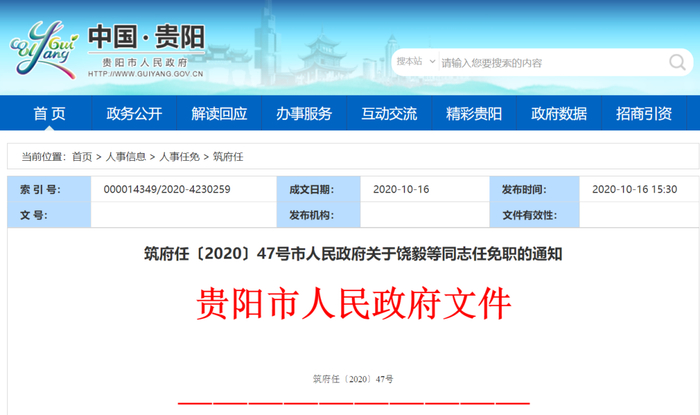700x415 pixels.
Task: Open the 互动交流 menu item
Action: 389,113
